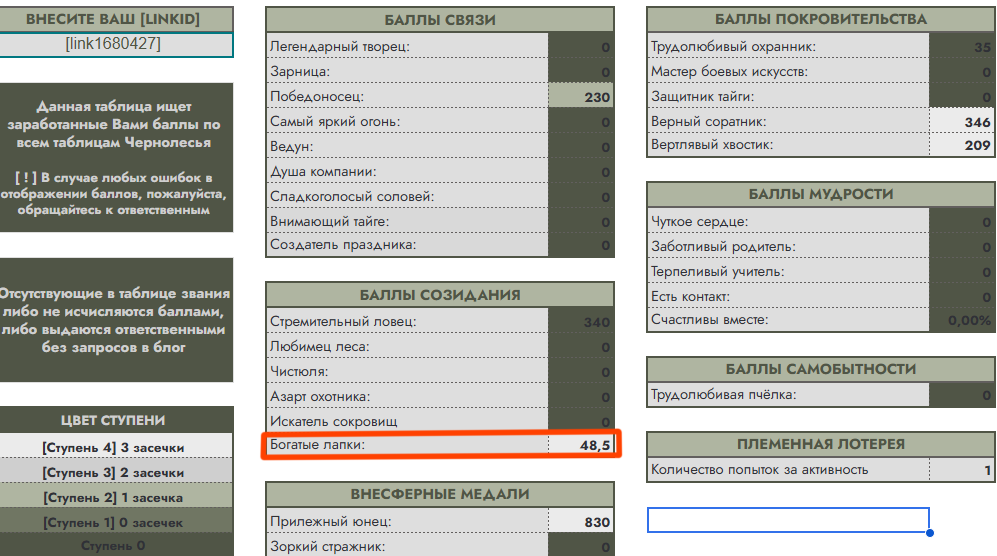Select the Трудолюбивый охранник value 35

pos(961,46)
